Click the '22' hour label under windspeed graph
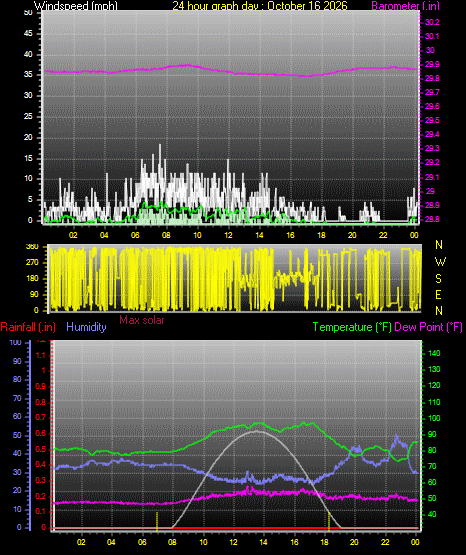The image size is (466, 555). coord(383,235)
